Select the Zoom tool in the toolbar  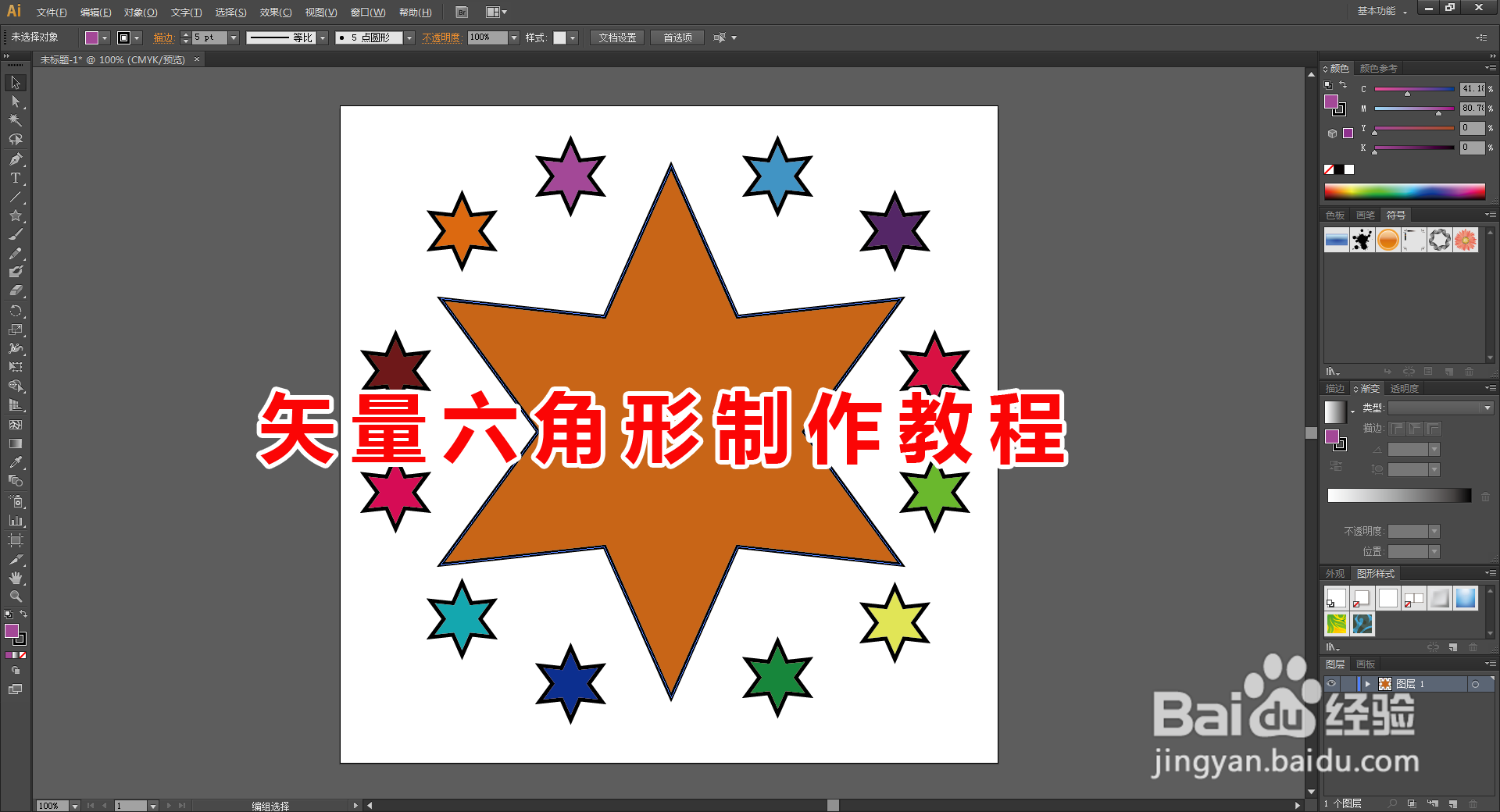point(16,597)
